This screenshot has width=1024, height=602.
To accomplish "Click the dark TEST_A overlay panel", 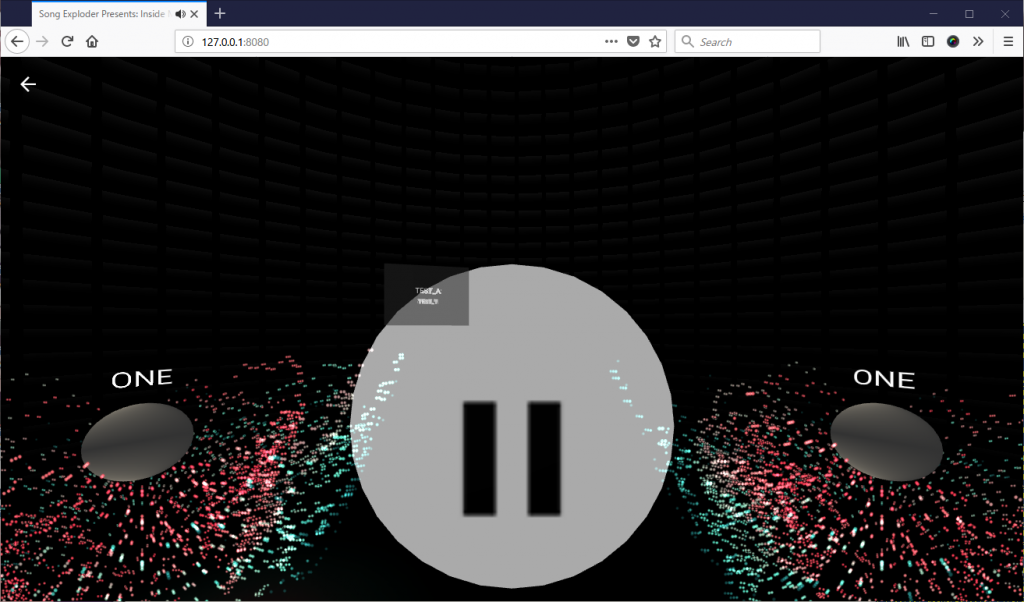I will 426,295.
